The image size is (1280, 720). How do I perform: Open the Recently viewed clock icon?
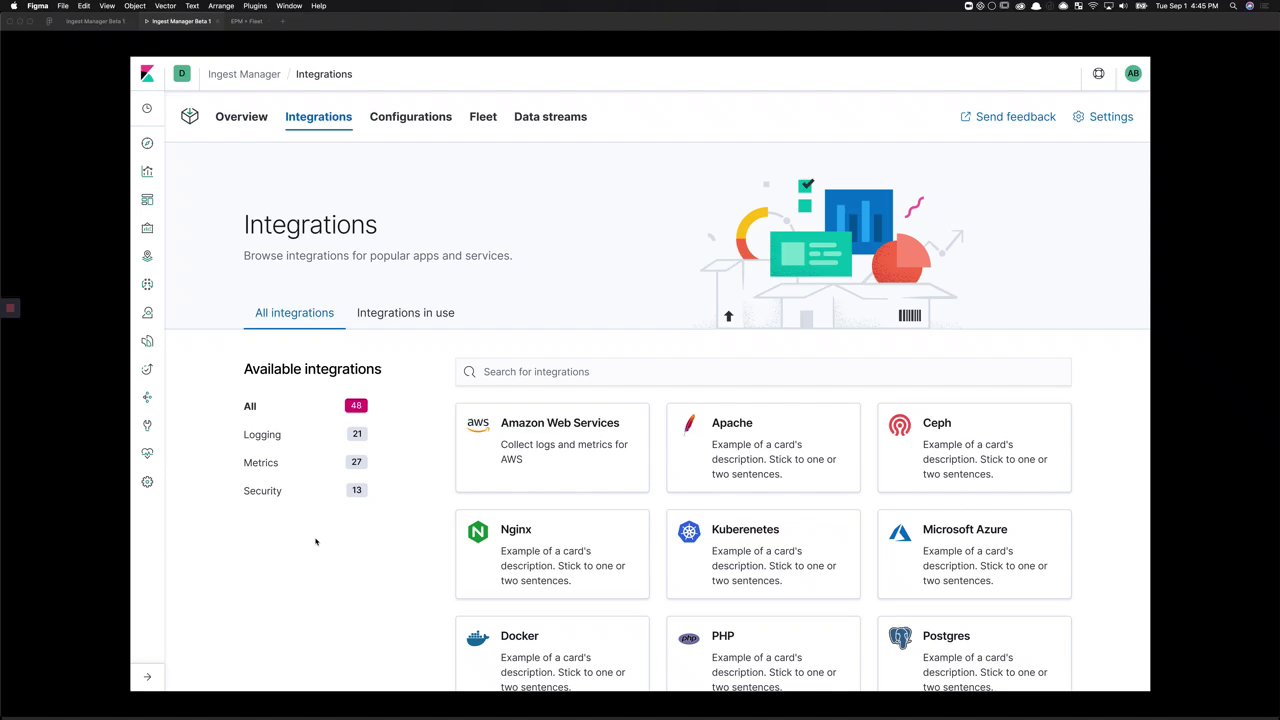point(147,108)
